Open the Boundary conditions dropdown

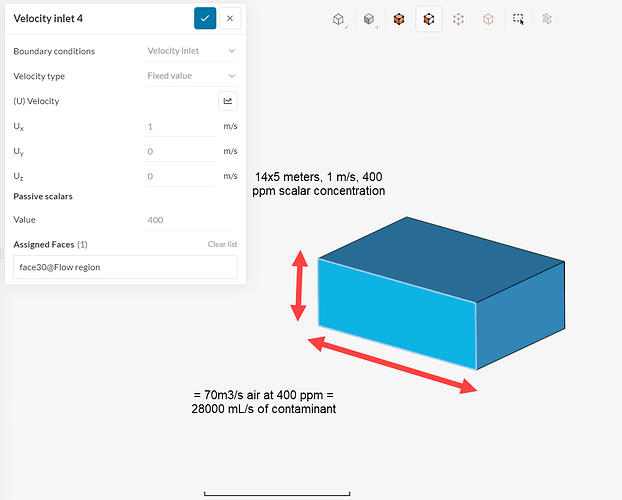(x=191, y=51)
